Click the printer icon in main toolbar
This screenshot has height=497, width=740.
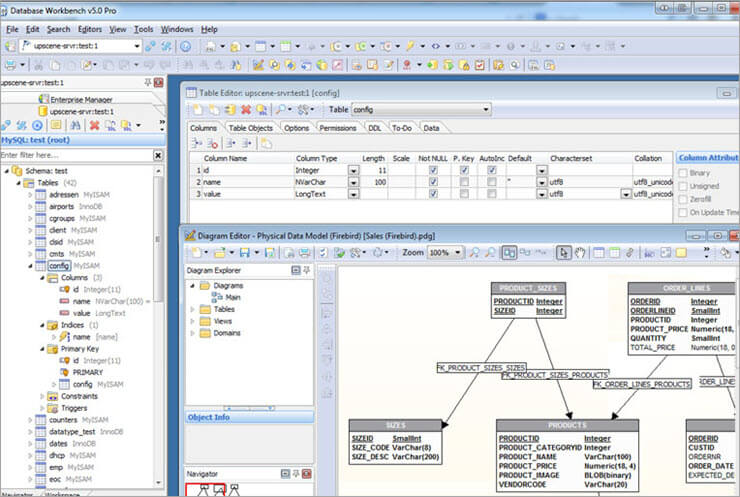(x=10, y=65)
